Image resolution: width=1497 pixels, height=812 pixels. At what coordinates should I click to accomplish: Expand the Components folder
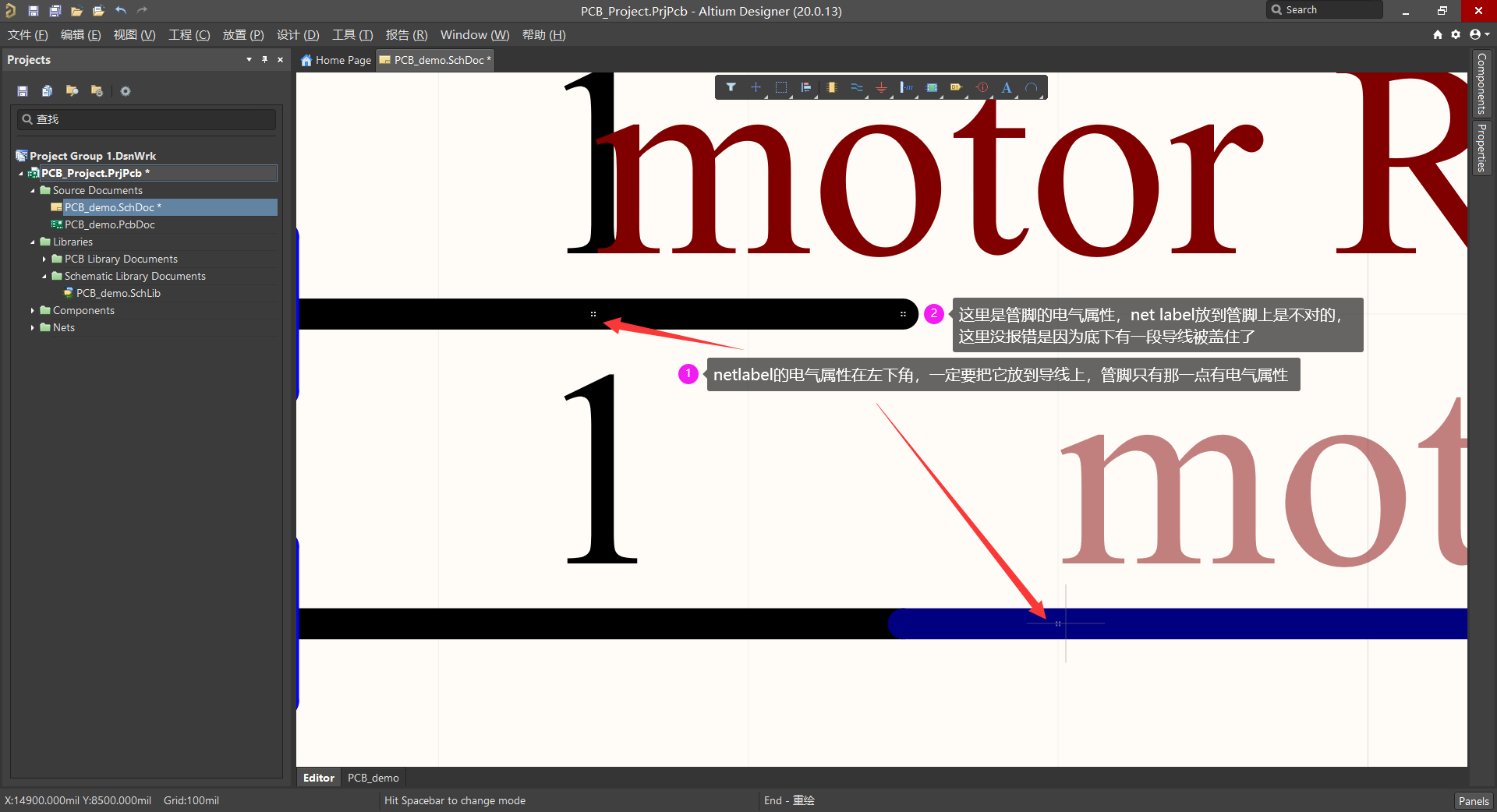[x=31, y=310]
